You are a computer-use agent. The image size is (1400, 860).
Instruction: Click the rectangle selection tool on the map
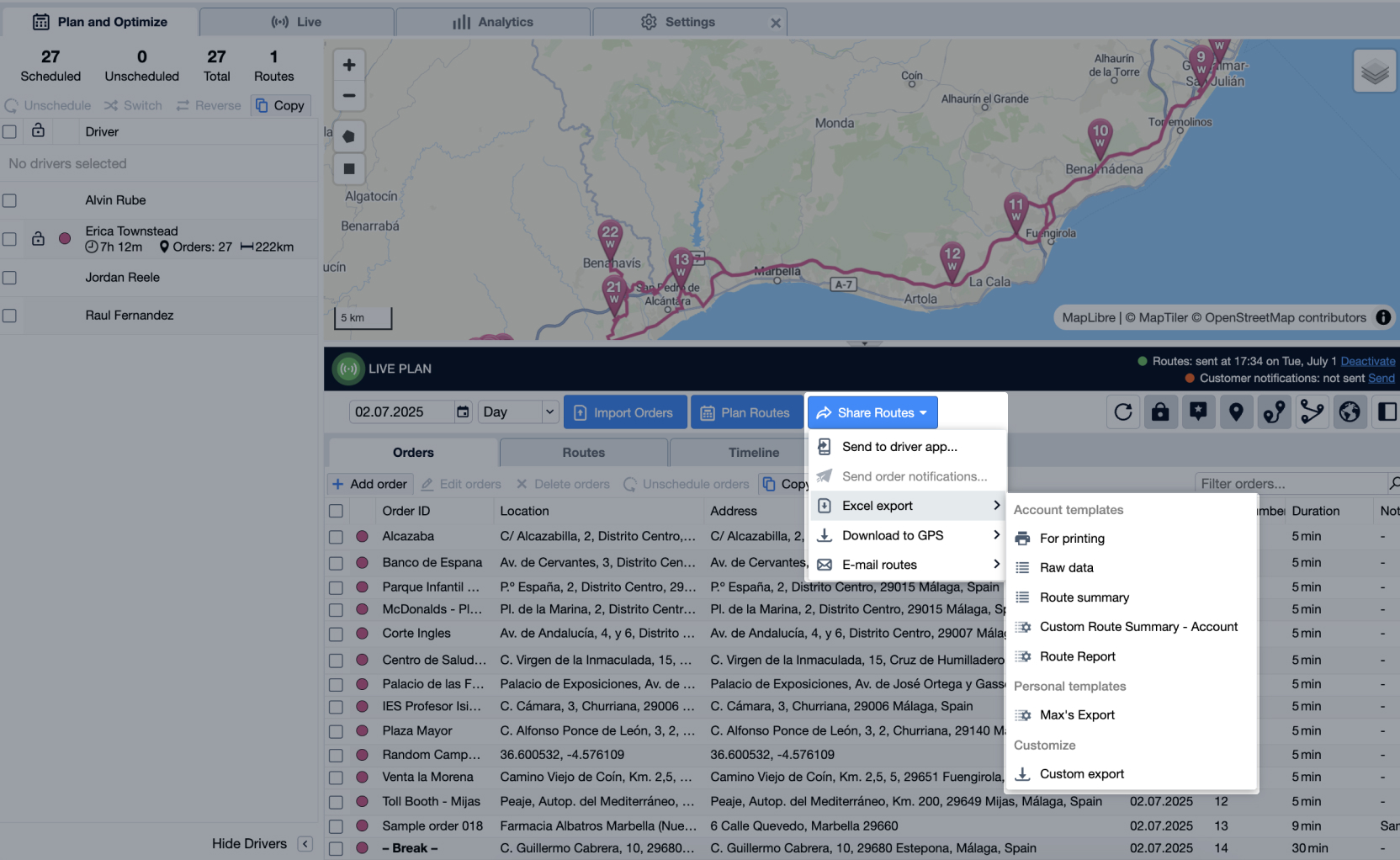(349, 169)
